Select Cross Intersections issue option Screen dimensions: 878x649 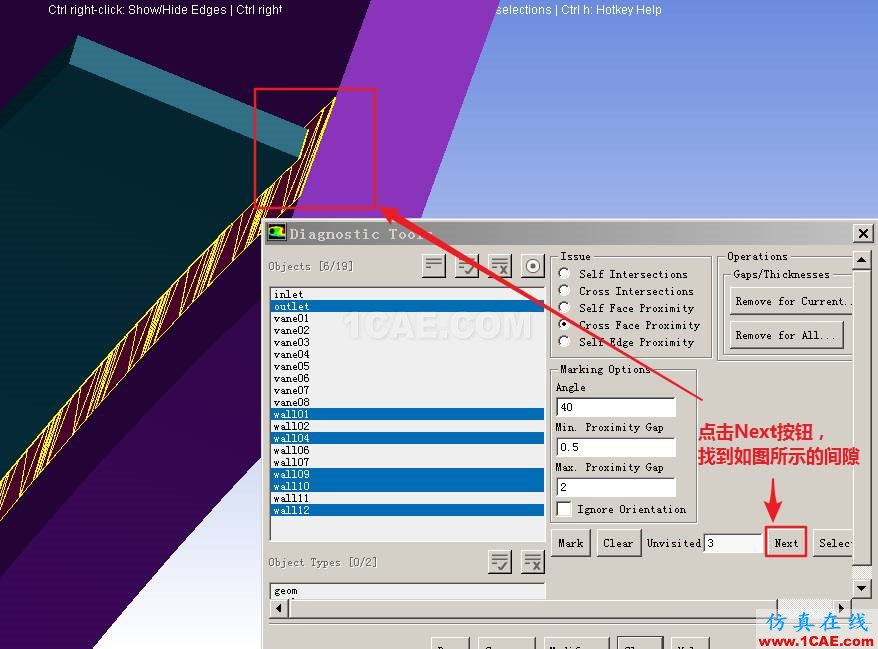564,290
